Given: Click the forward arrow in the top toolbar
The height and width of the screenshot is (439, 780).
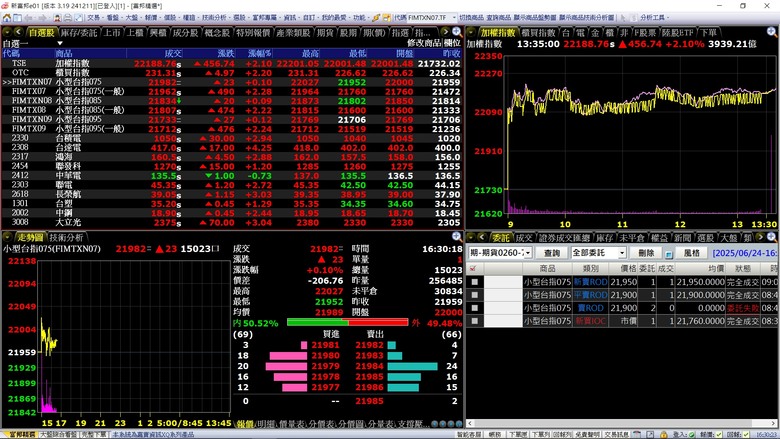Looking at the screenshot, I should [x=42, y=17].
